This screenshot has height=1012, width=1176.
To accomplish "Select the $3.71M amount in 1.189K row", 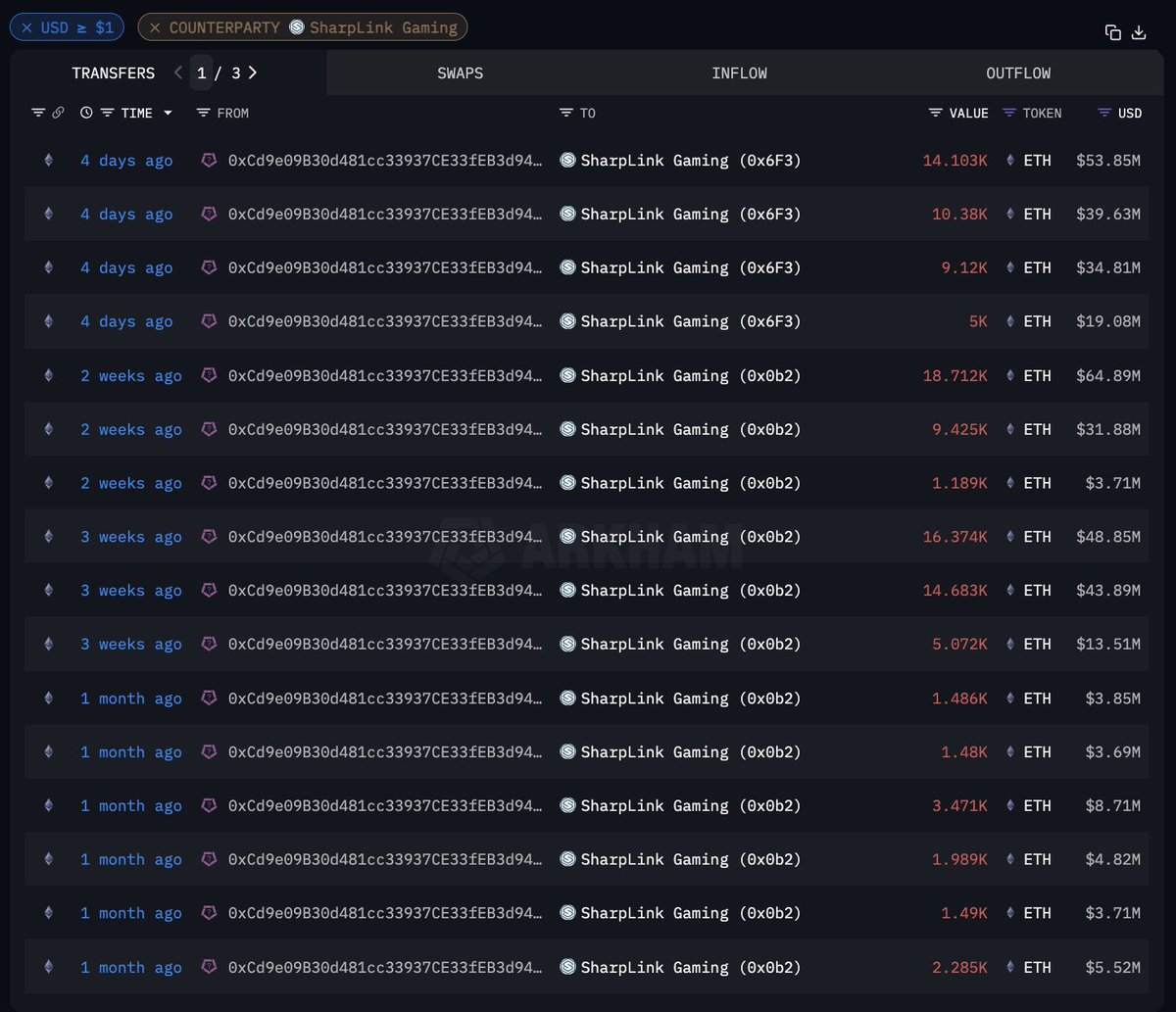I will pyautogui.click(x=1113, y=483).
